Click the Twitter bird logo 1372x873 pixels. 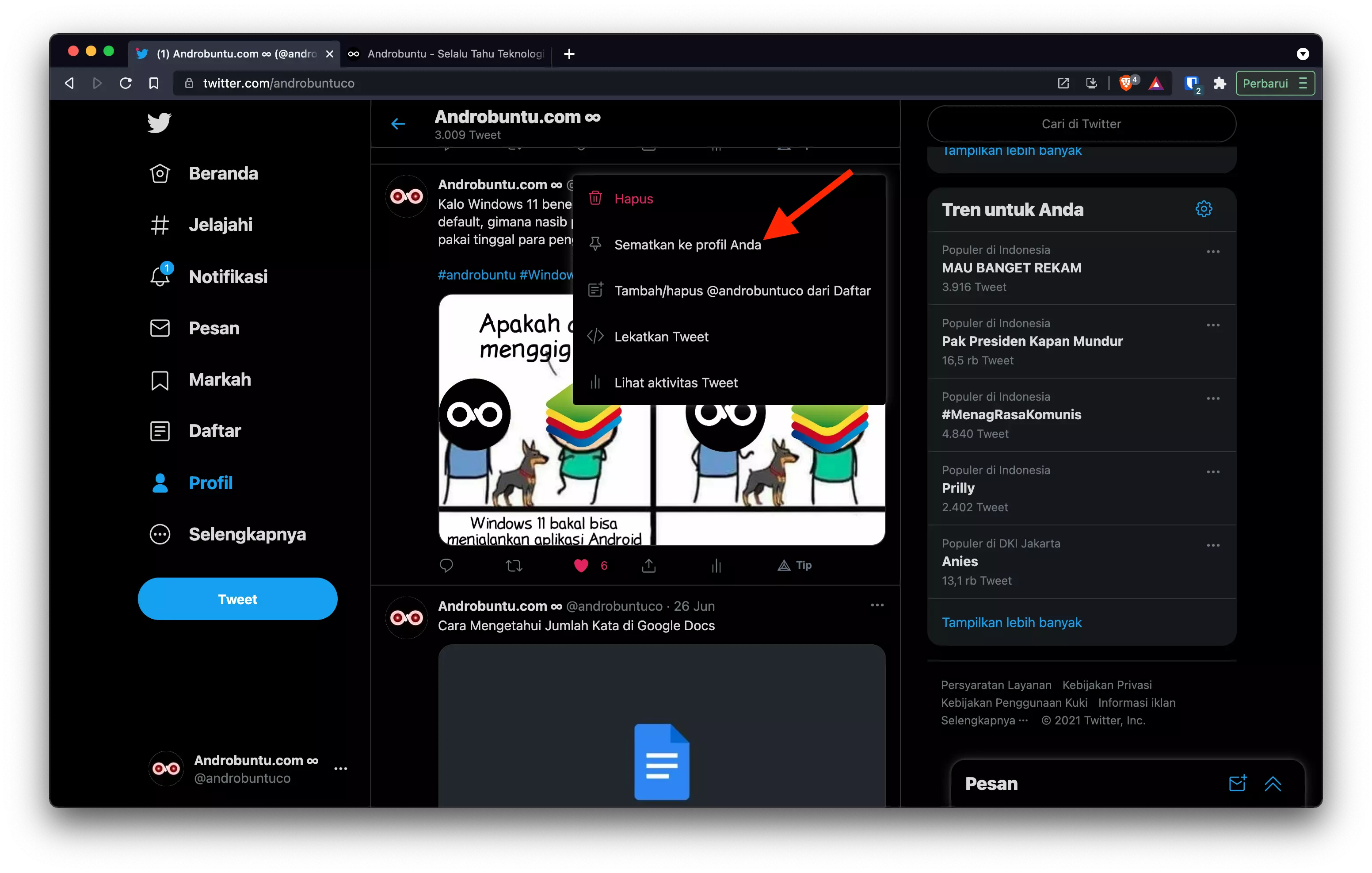(160, 123)
